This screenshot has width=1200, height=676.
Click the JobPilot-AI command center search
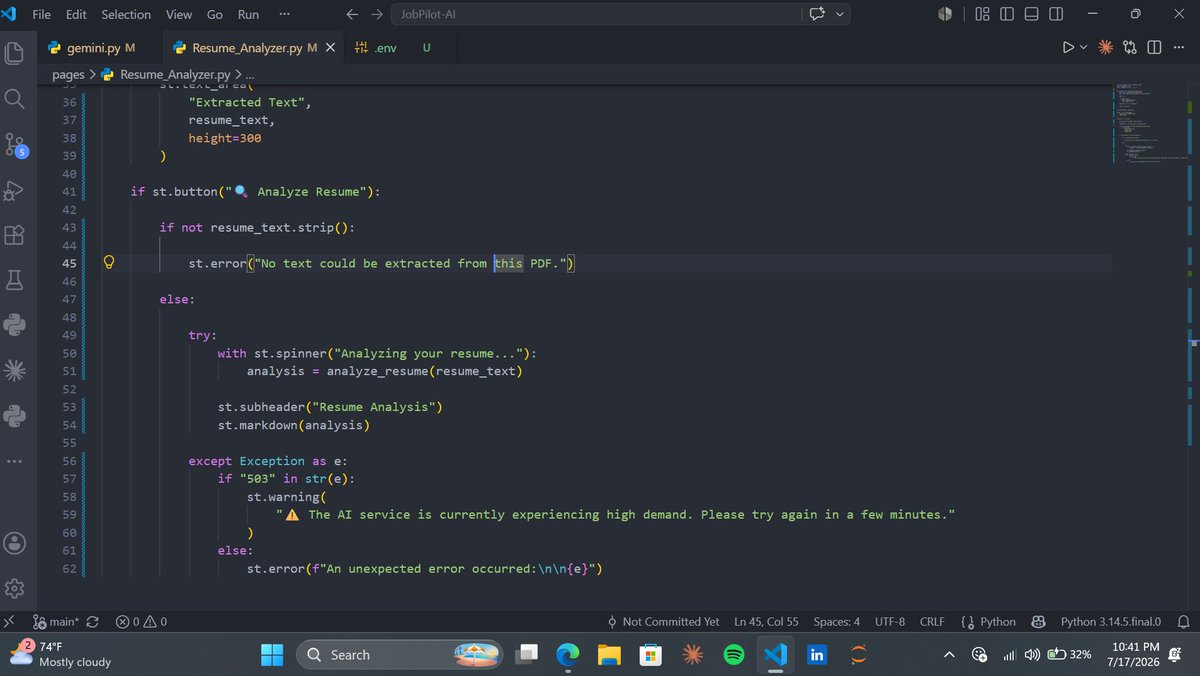[x=597, y=14]
